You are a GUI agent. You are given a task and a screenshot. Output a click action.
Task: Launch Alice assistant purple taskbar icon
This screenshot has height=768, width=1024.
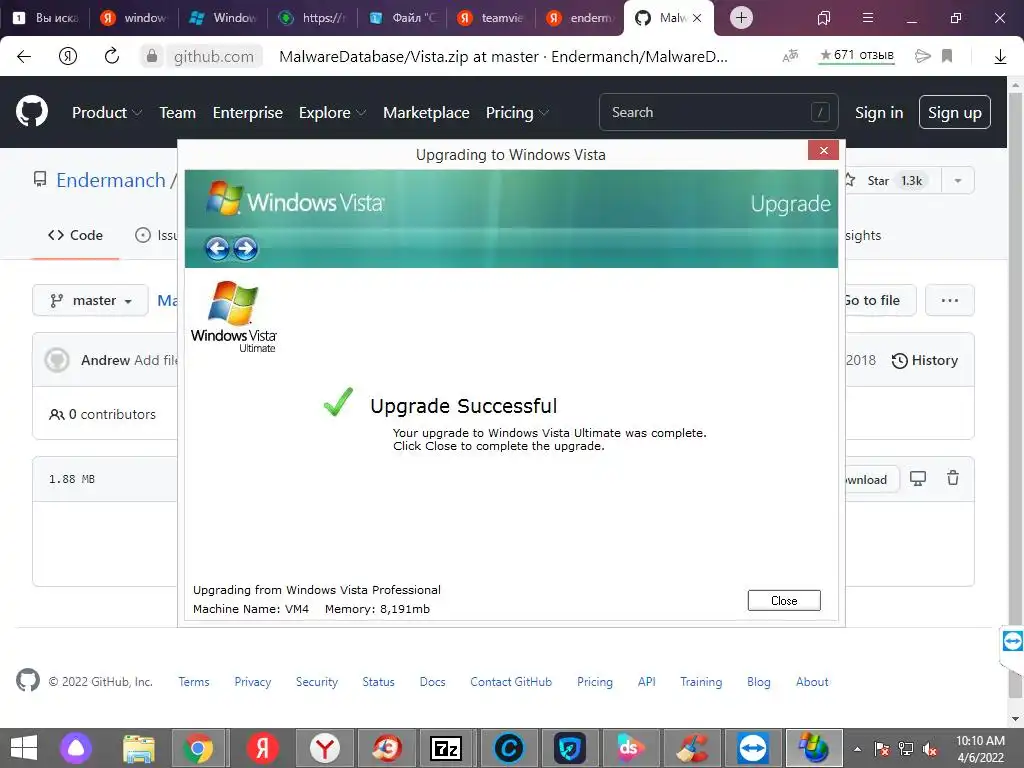pos(76,748)
